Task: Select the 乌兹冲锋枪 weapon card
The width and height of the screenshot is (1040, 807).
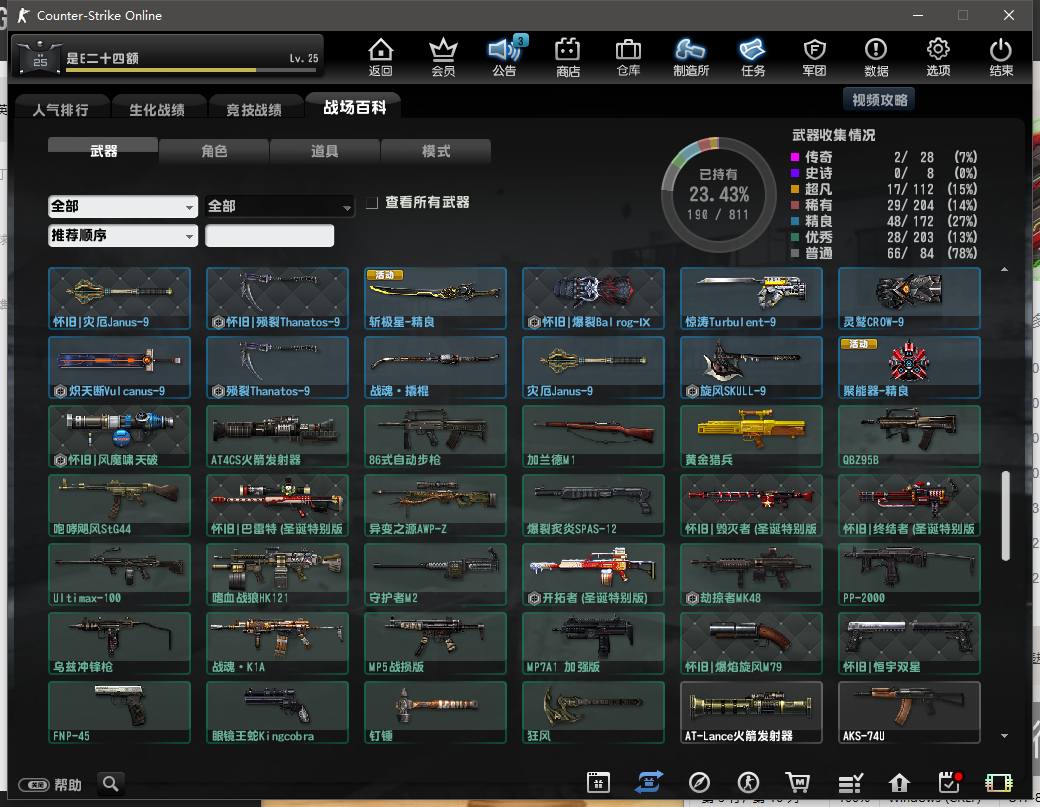Action: tap(119, 643)
